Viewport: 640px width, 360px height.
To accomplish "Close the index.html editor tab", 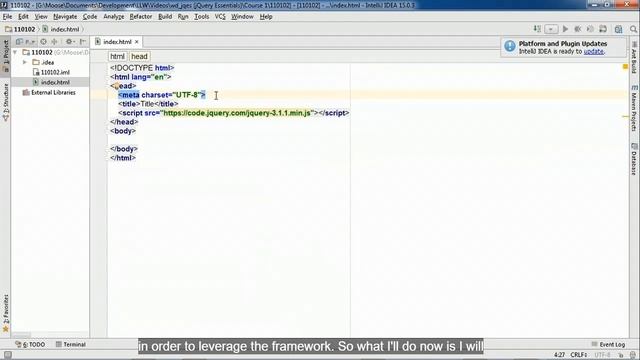I will [137, 42].
